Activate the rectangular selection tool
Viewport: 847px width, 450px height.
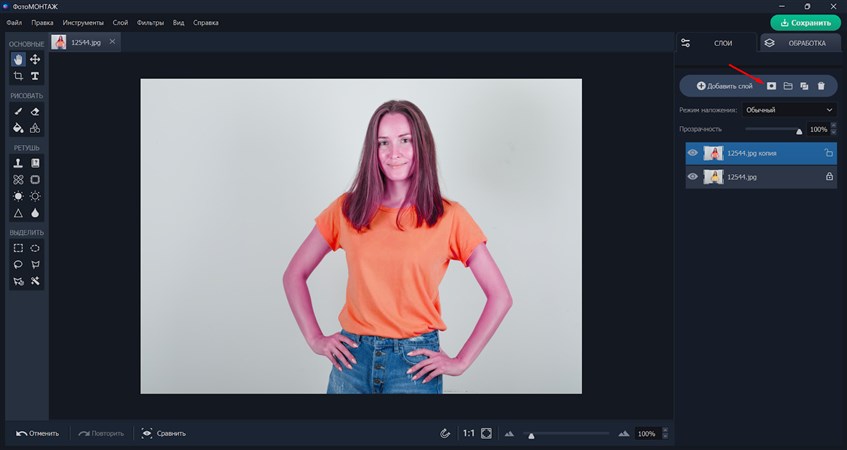(x=18, y=248)
